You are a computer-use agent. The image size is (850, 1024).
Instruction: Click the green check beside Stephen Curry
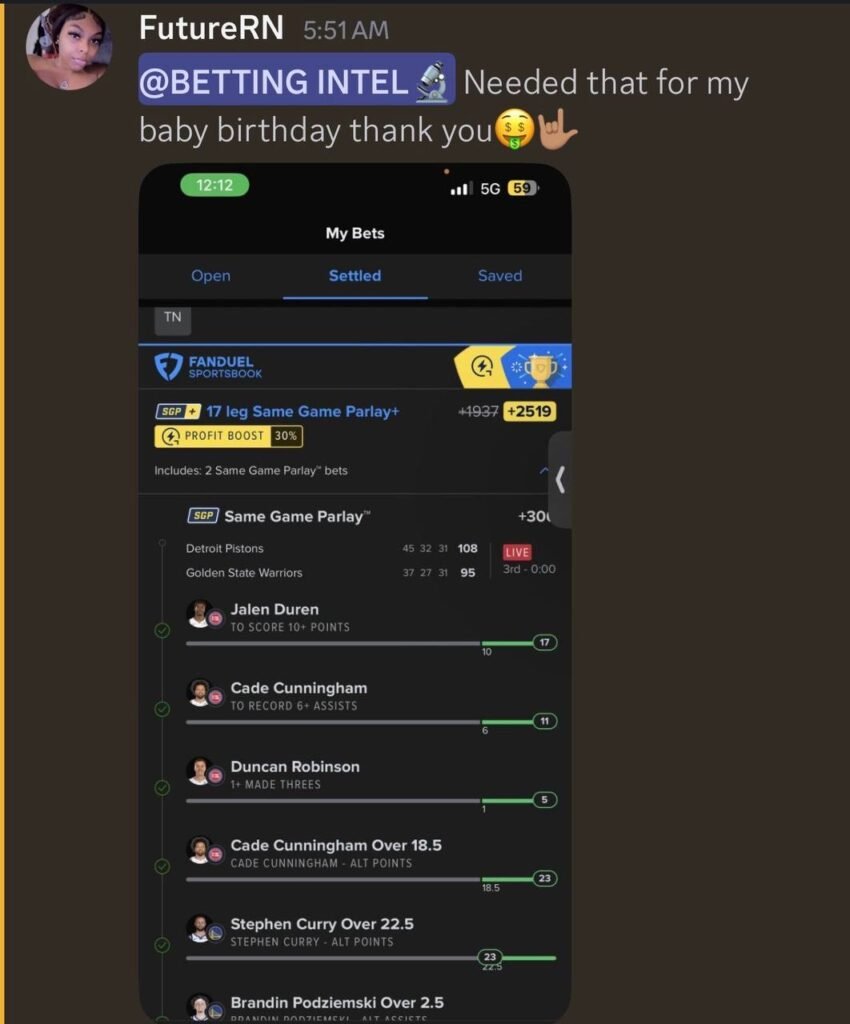pyautogui.click(x=162, y=945)
